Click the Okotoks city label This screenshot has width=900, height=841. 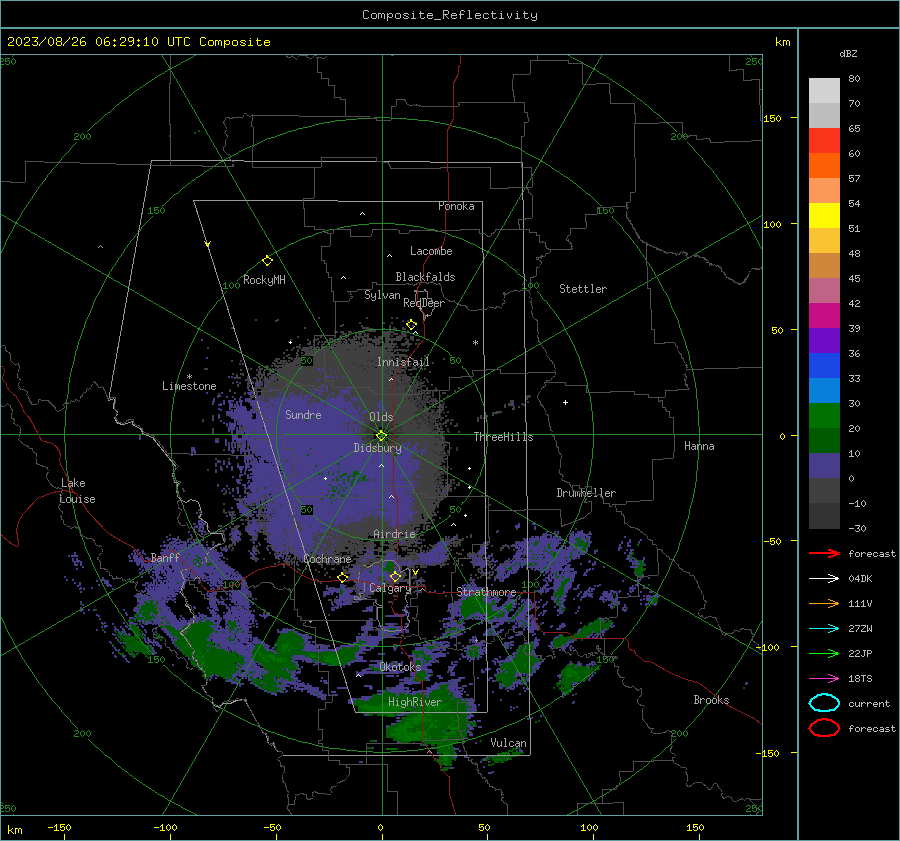tap(400, 667)
